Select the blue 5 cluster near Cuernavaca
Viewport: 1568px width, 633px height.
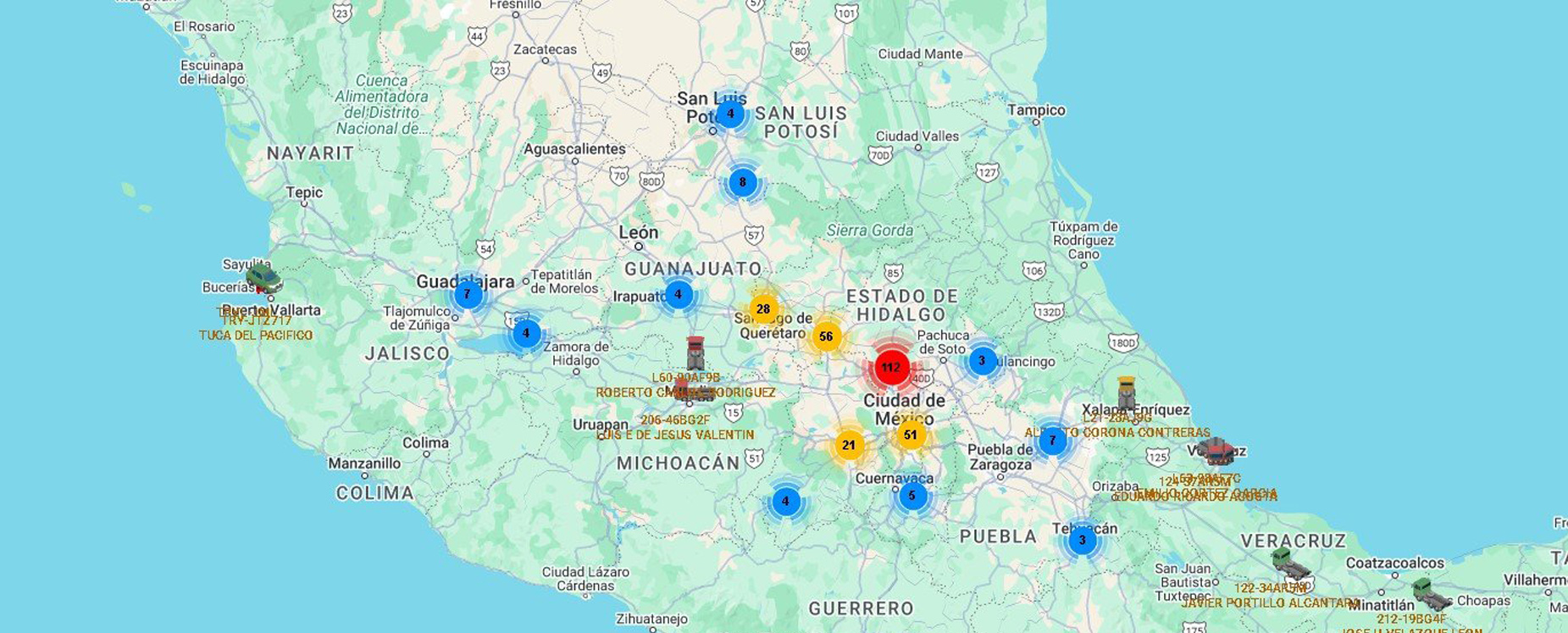(x=911, y=496)
